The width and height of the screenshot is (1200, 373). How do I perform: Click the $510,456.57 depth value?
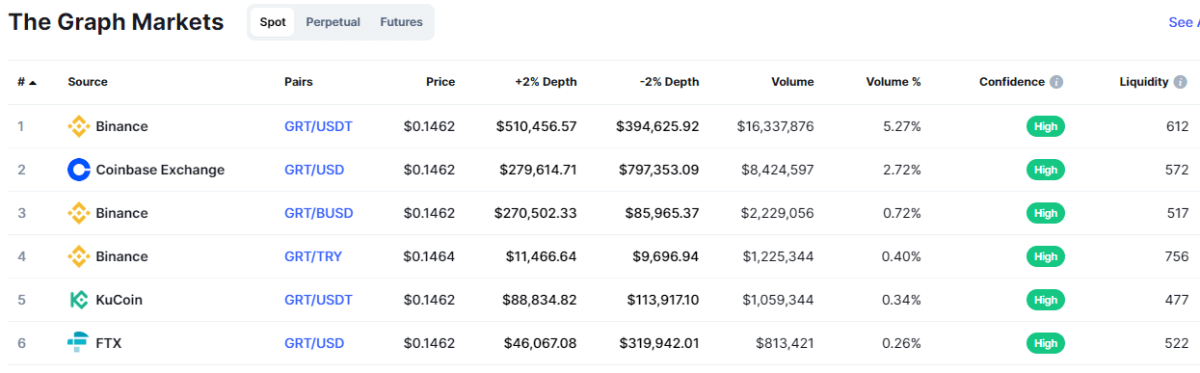536,126
